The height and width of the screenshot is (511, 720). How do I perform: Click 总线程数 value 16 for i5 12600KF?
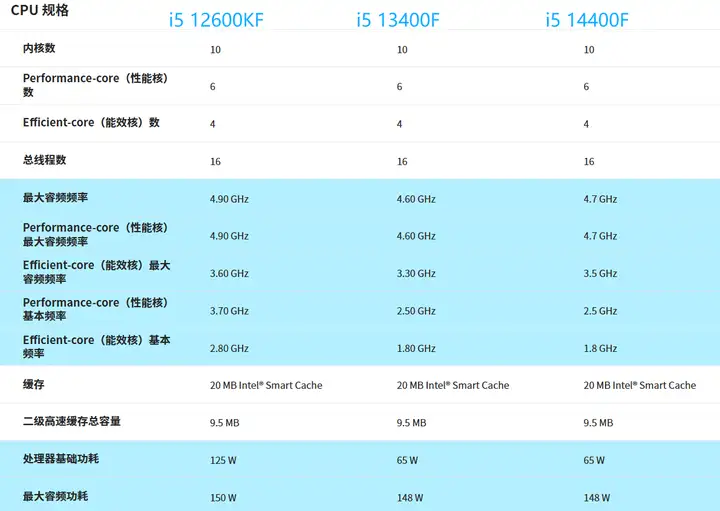tap(215, 162)
